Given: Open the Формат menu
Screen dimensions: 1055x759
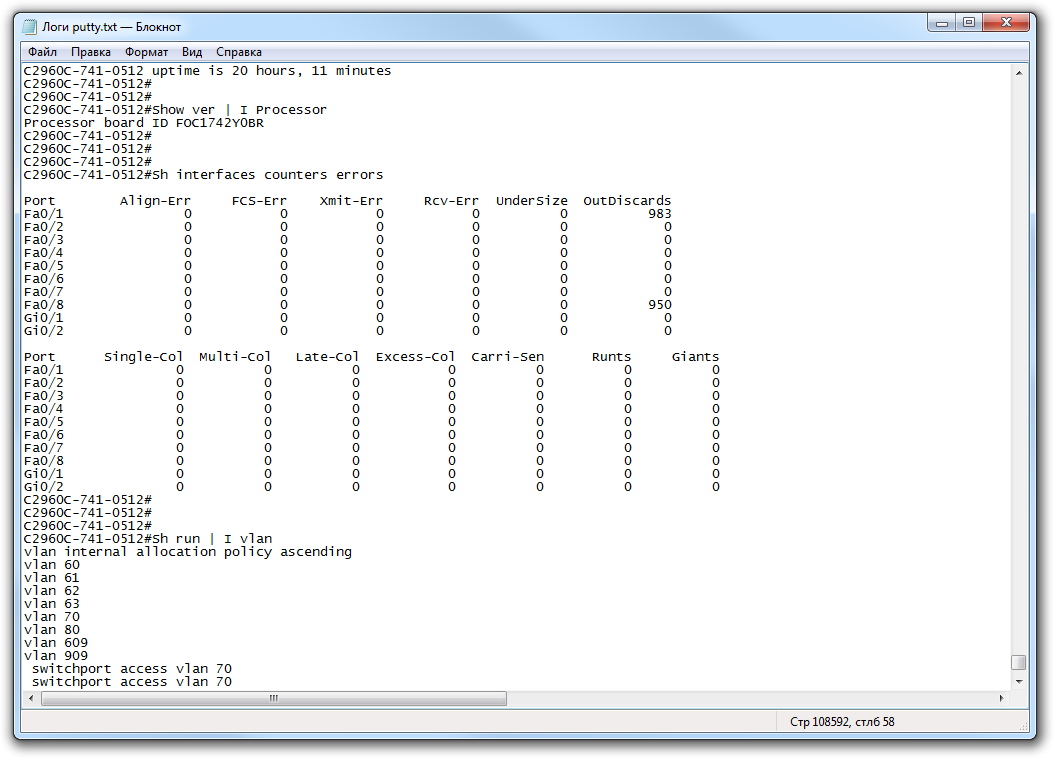Looking at the screenshot, I should (x=146, y=52).
